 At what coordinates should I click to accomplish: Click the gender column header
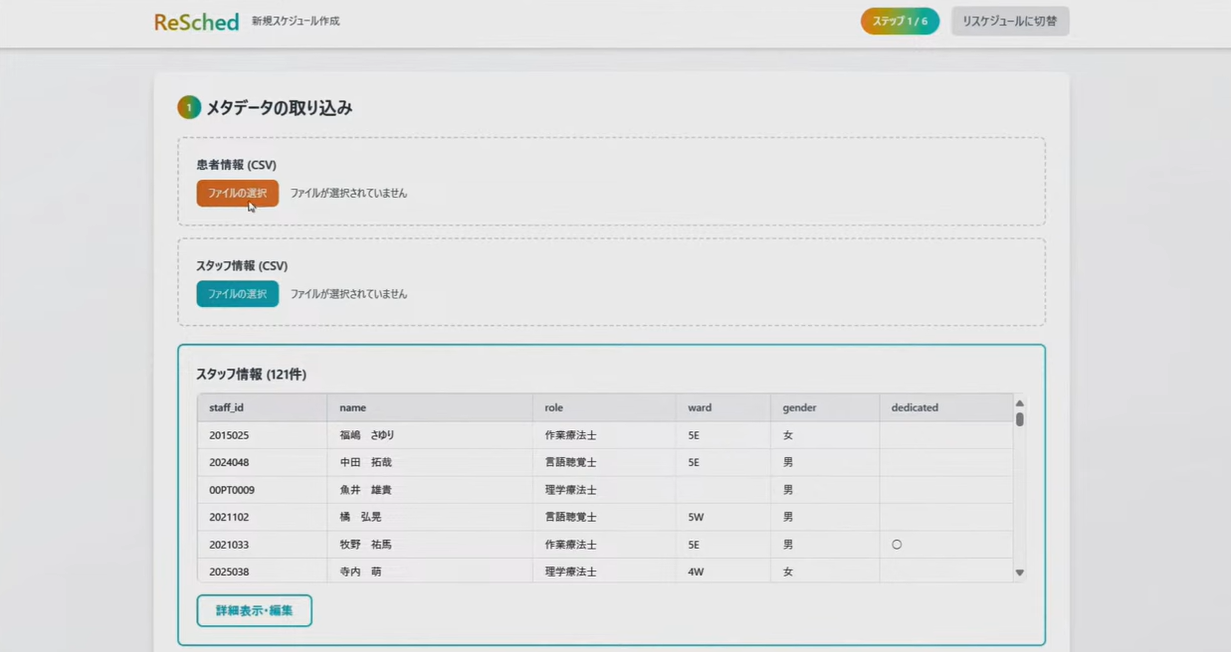tap(800, 408)
